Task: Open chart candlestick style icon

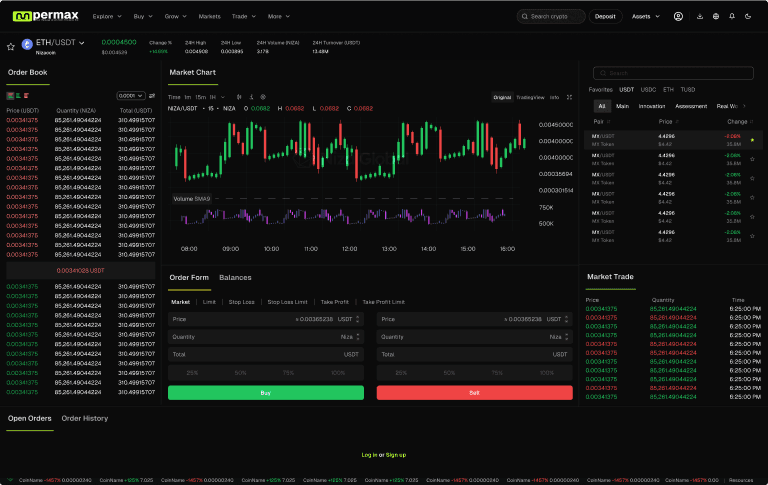Action: coord(239,97)
